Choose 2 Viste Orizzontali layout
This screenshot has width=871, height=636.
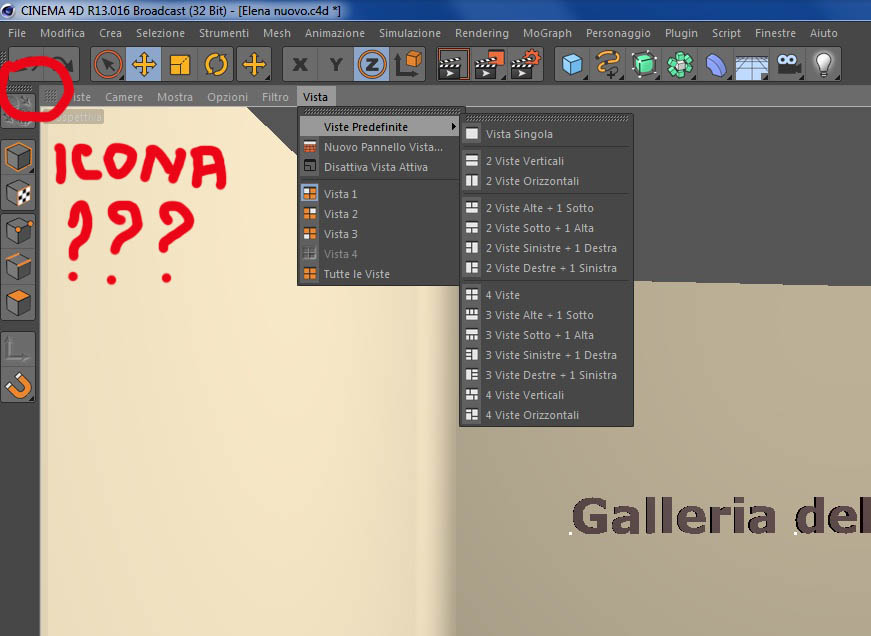pos(547,181)
